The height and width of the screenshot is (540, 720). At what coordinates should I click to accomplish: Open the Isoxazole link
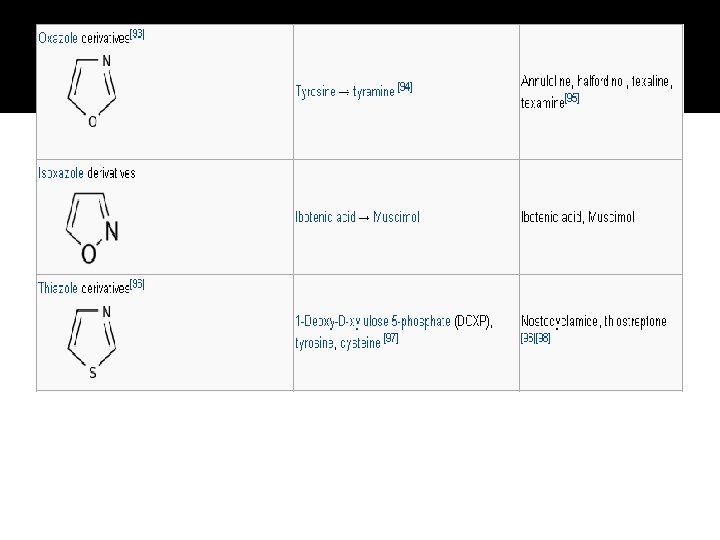(x=61, y=173)
